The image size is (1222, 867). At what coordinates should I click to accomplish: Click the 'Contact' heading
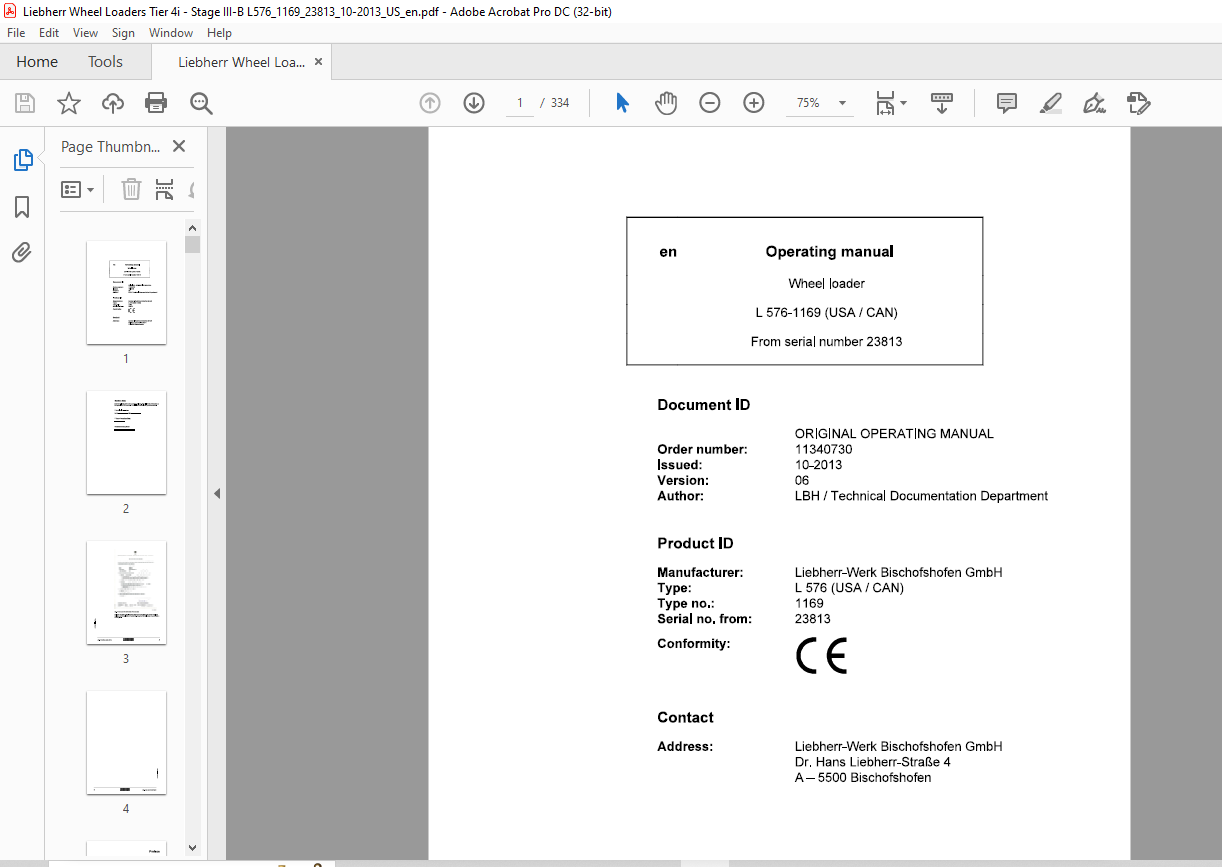[x=685, y=717]
